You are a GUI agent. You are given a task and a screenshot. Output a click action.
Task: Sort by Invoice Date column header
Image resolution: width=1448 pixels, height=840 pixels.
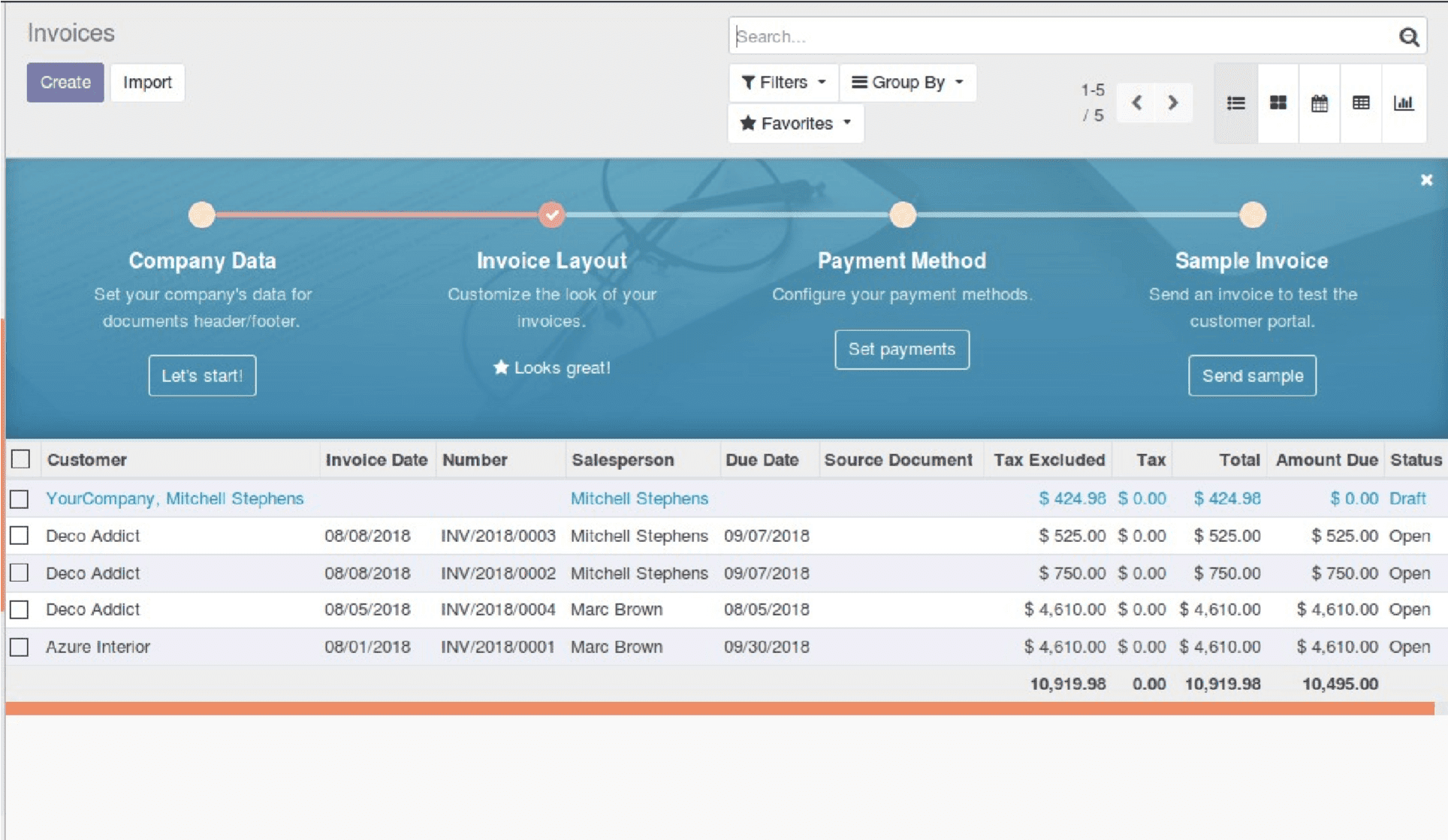point(376,459)
